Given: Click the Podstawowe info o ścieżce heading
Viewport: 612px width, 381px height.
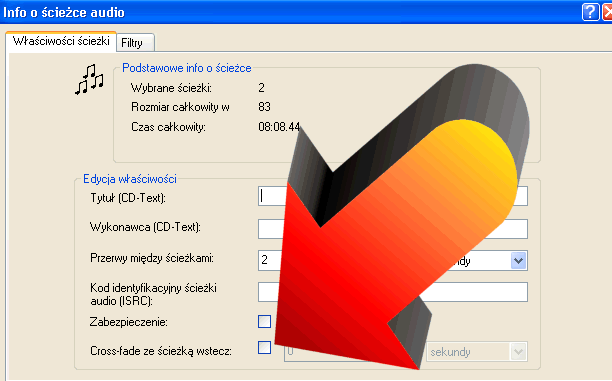Looking at the screenshot, I should 187,68.
